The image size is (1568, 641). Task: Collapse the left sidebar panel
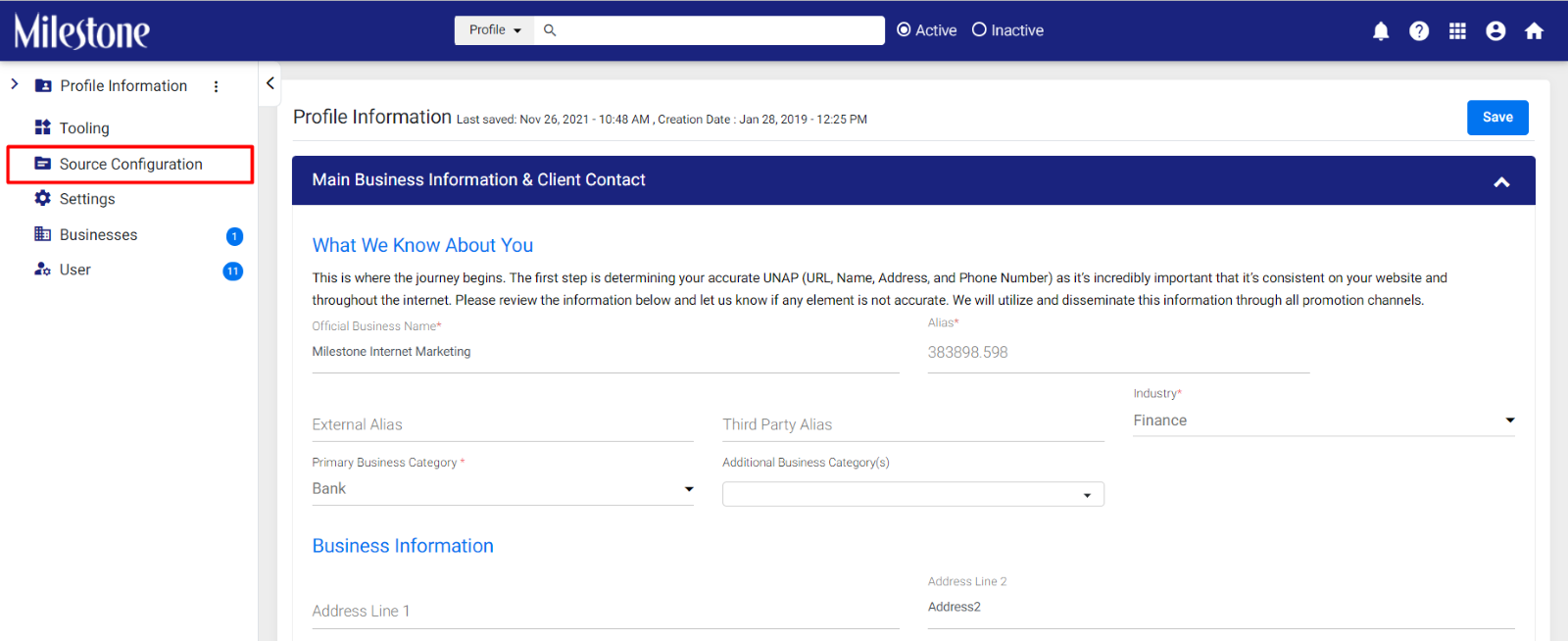(x=269, y=83)
